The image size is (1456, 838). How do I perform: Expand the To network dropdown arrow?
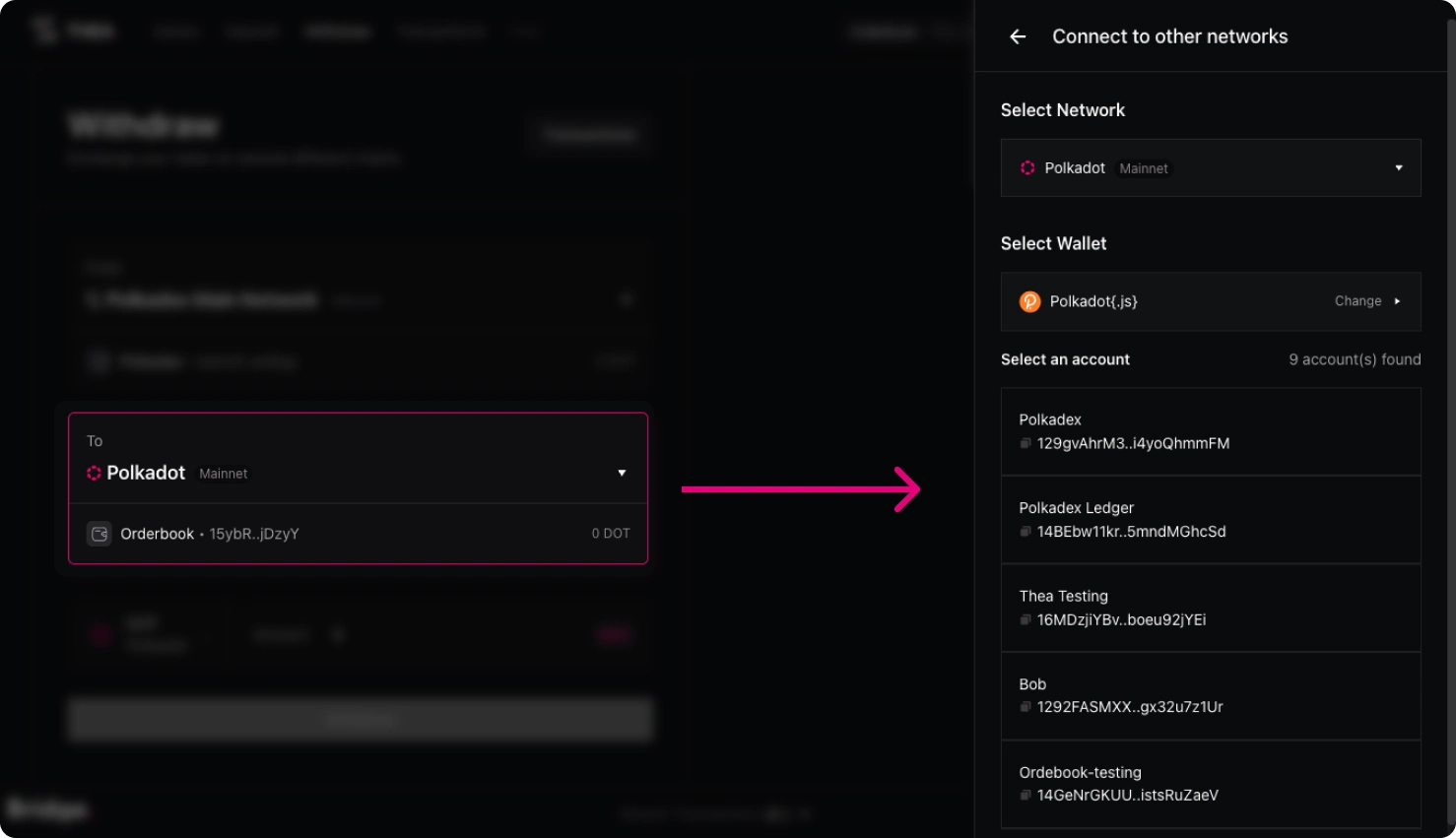click(x=622, y=474)
